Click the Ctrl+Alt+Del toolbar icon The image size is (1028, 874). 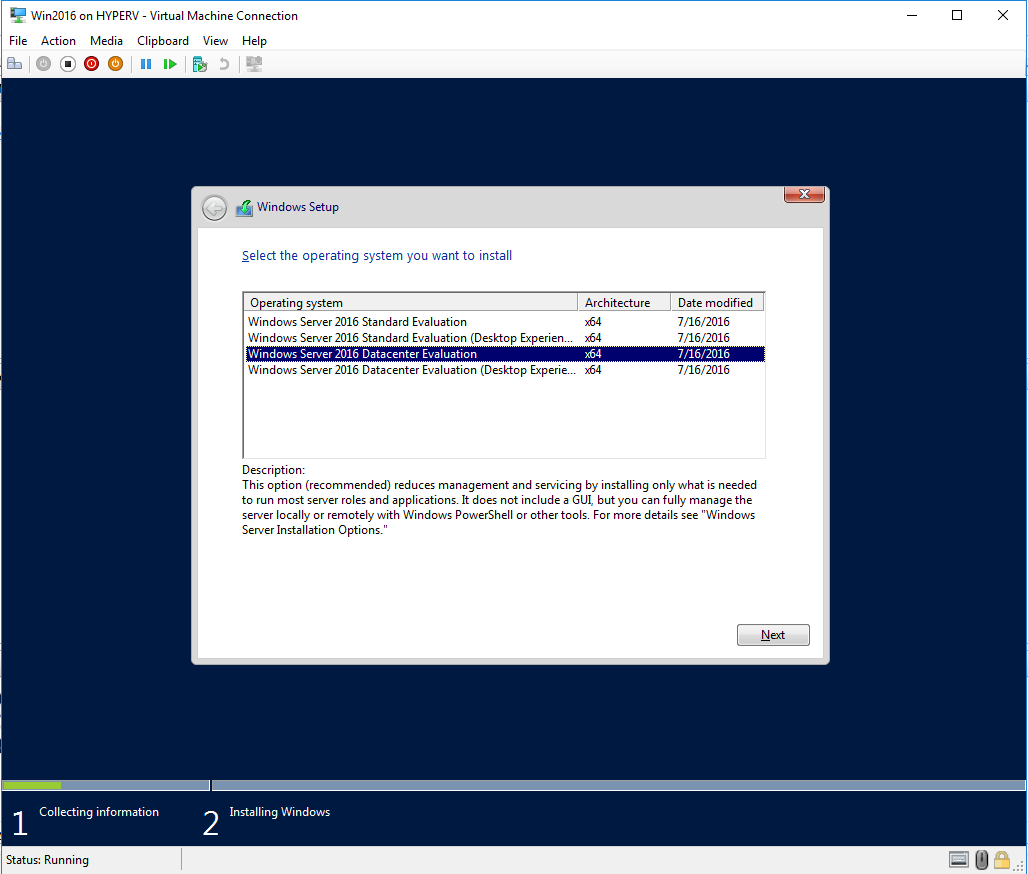point(14,64)
